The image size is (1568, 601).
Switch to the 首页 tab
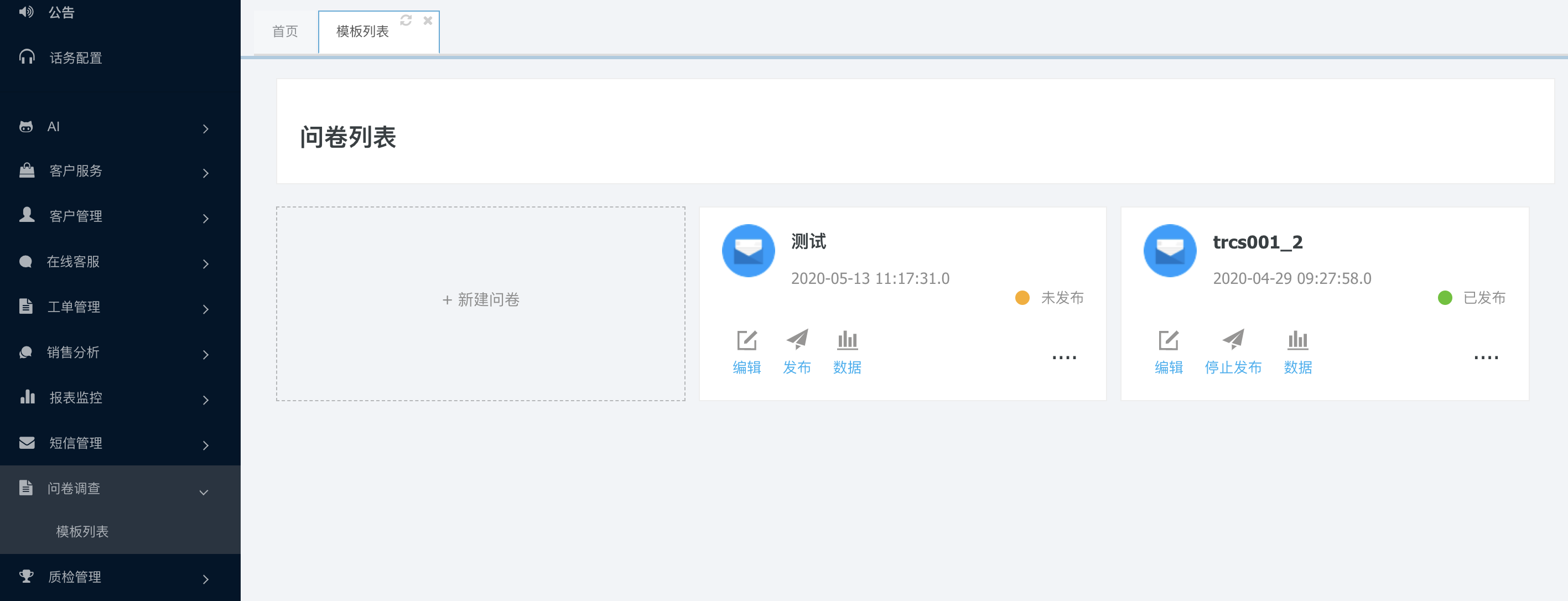click(x=285, y=32)
